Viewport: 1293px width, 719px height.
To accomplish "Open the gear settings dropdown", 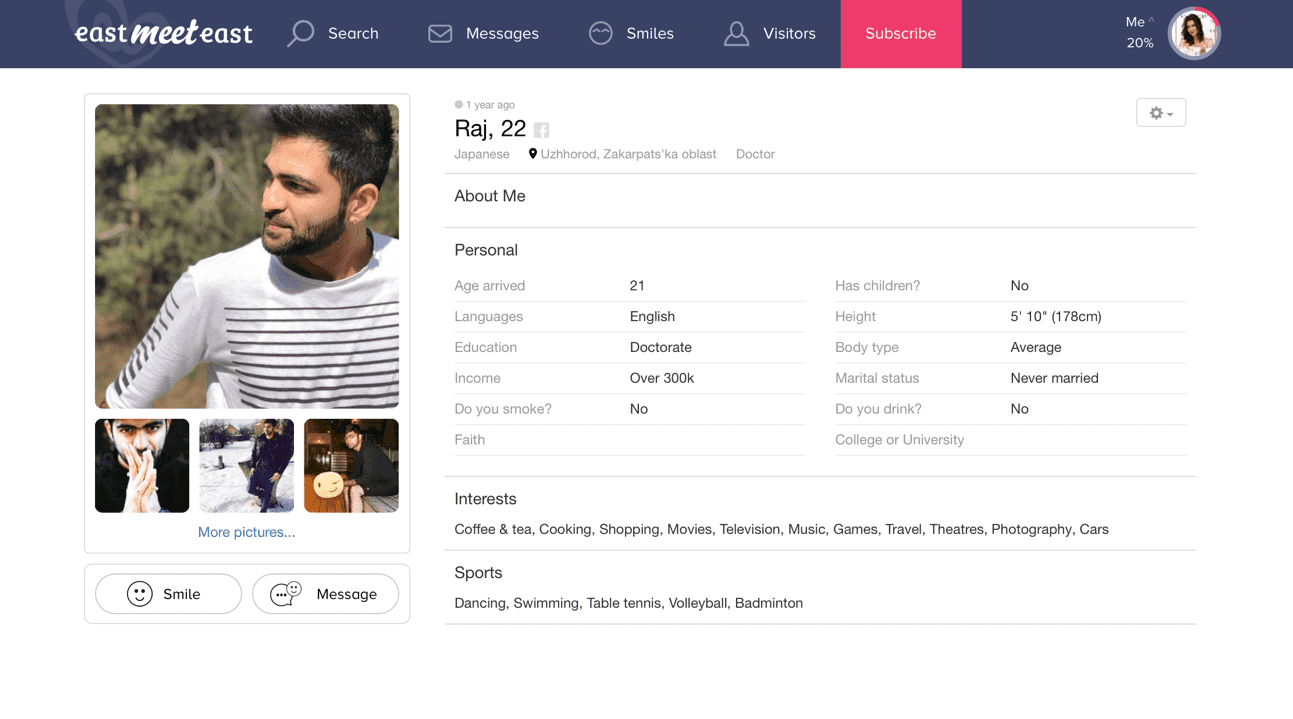I will tap(1161, 113).
